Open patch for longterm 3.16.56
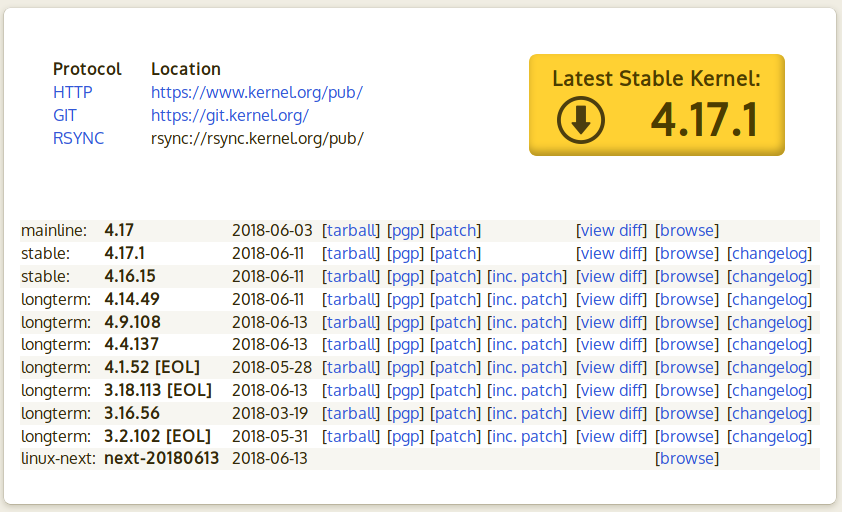The height and width of the screenshot is (512, 842). point(455,414)
